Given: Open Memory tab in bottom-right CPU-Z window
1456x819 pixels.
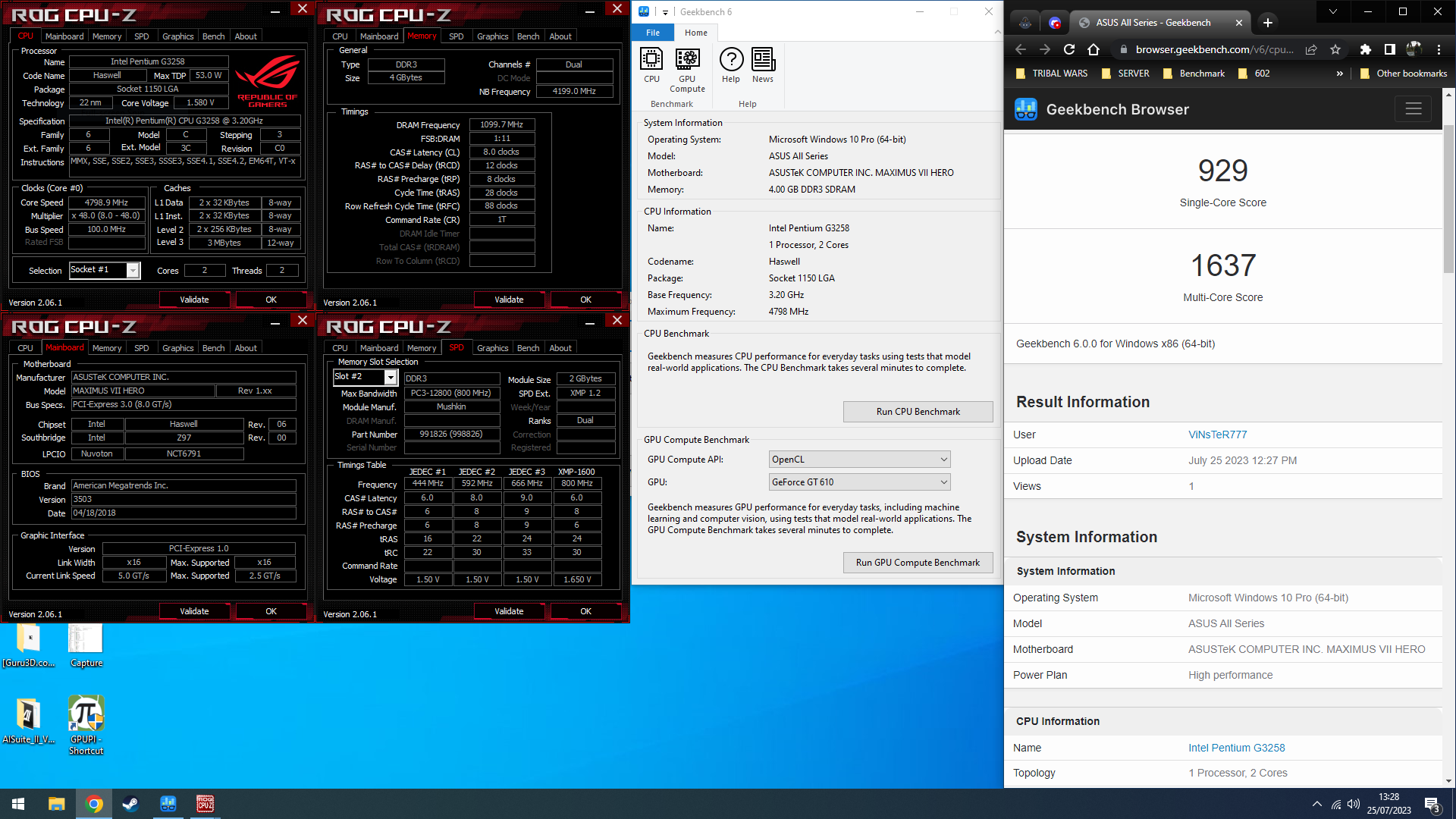Looking at the screenshot, I should point(422,348).
